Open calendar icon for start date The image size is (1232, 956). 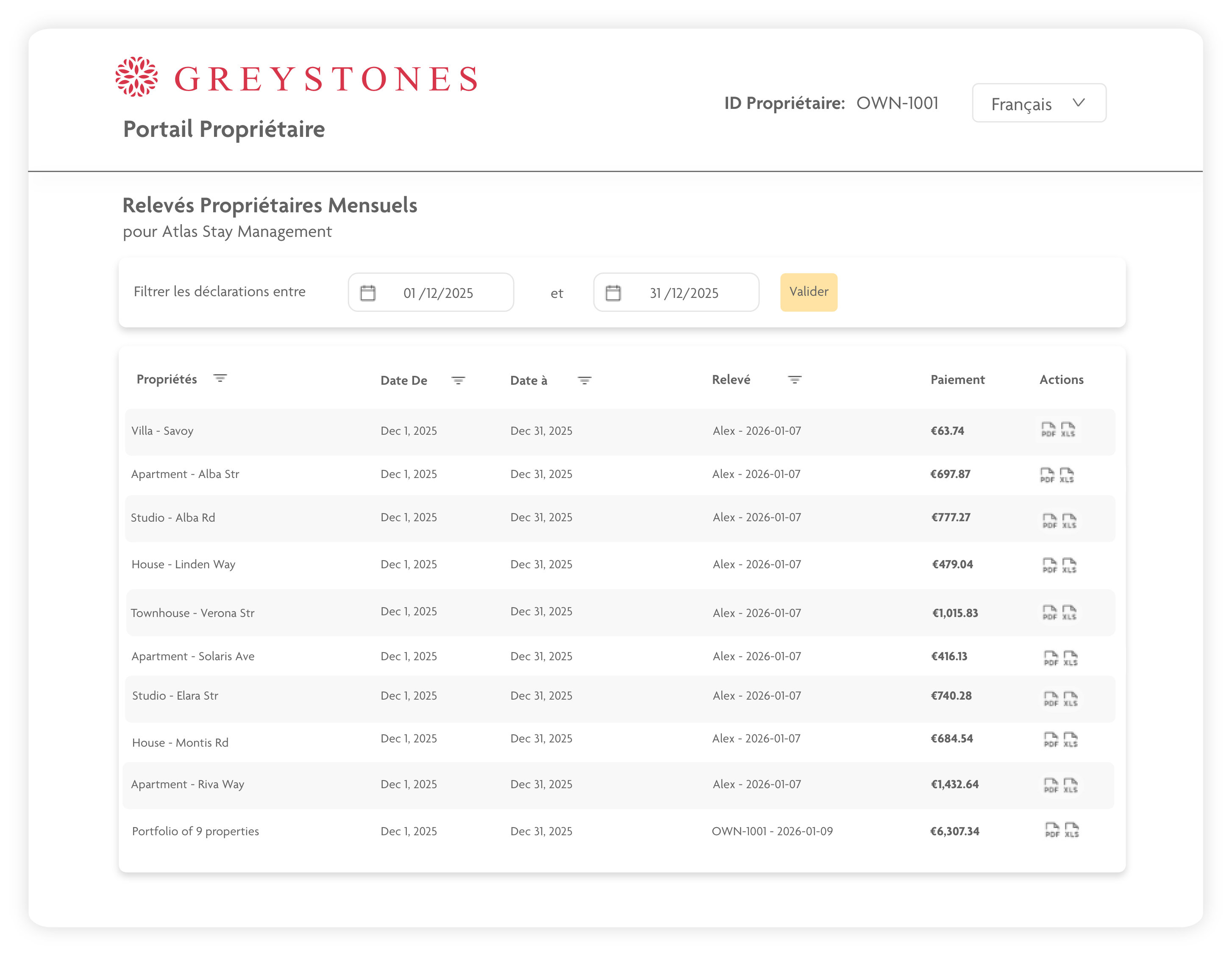pyautogui.click(x=368, y=293)
